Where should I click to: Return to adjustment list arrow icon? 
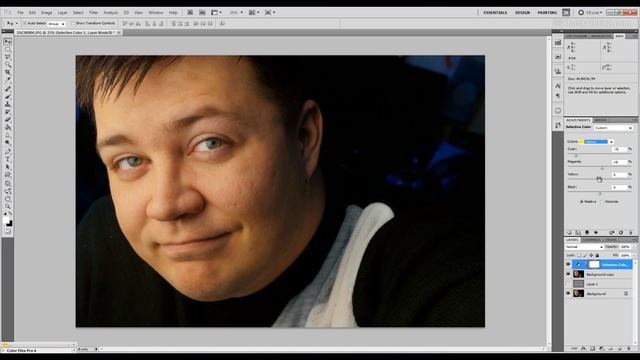click(x=569, y=233)
